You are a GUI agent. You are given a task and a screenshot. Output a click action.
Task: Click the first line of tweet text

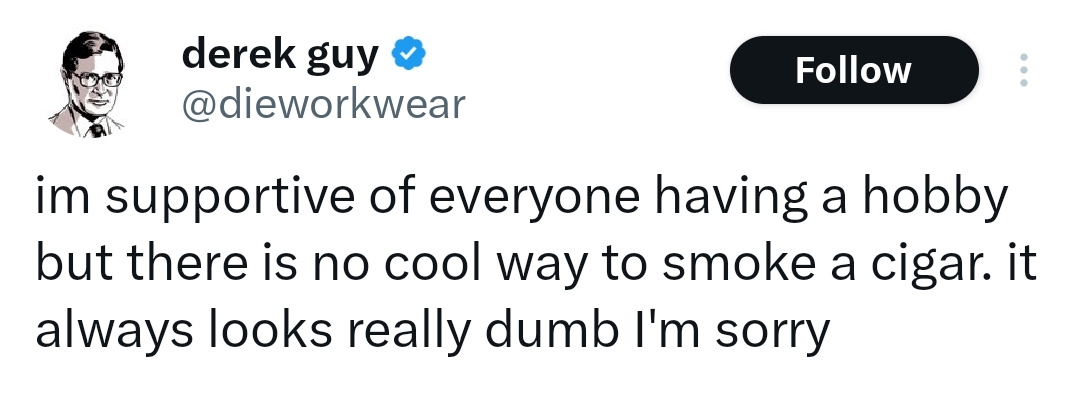coord(521,198)
